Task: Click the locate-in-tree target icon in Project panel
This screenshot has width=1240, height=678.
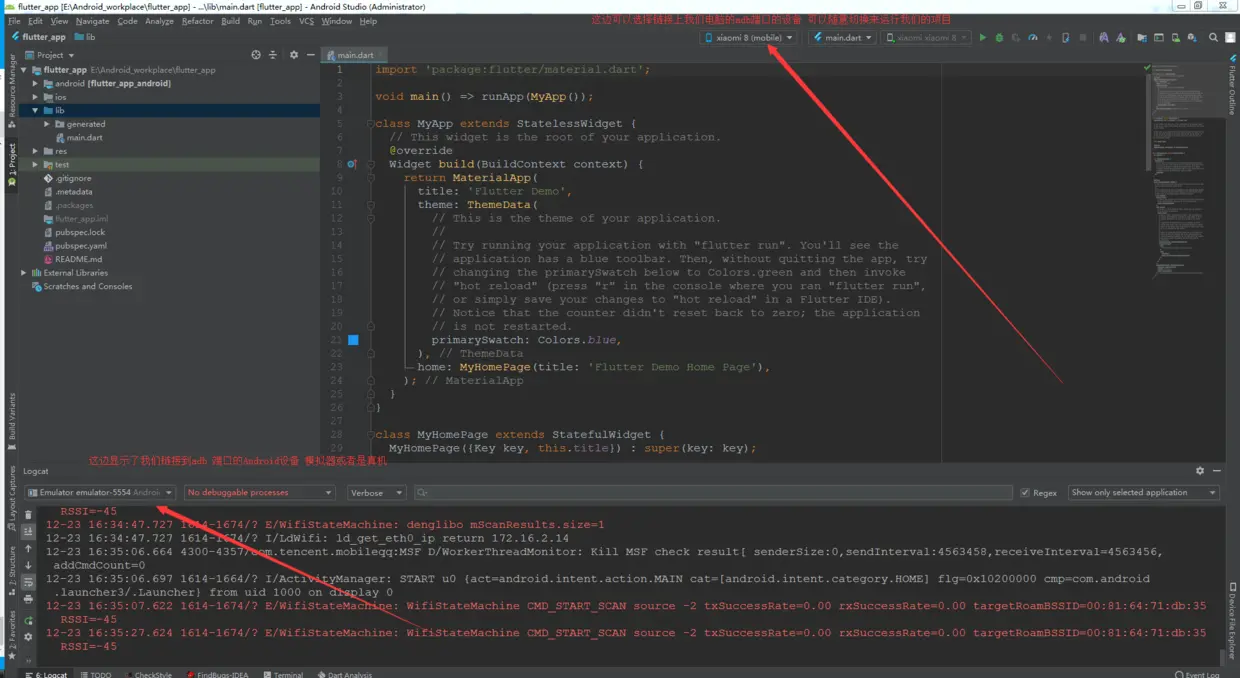Action: (256, 55)
